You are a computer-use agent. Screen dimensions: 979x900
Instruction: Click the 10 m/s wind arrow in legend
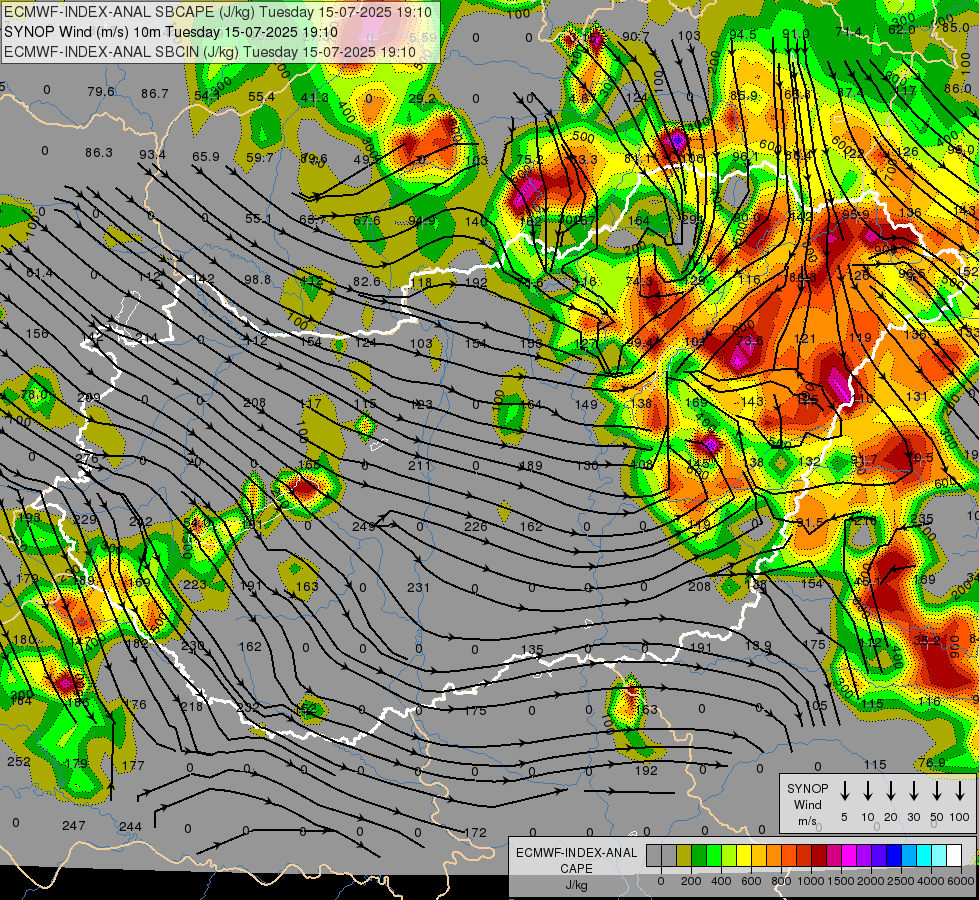(x=868, y=791)
